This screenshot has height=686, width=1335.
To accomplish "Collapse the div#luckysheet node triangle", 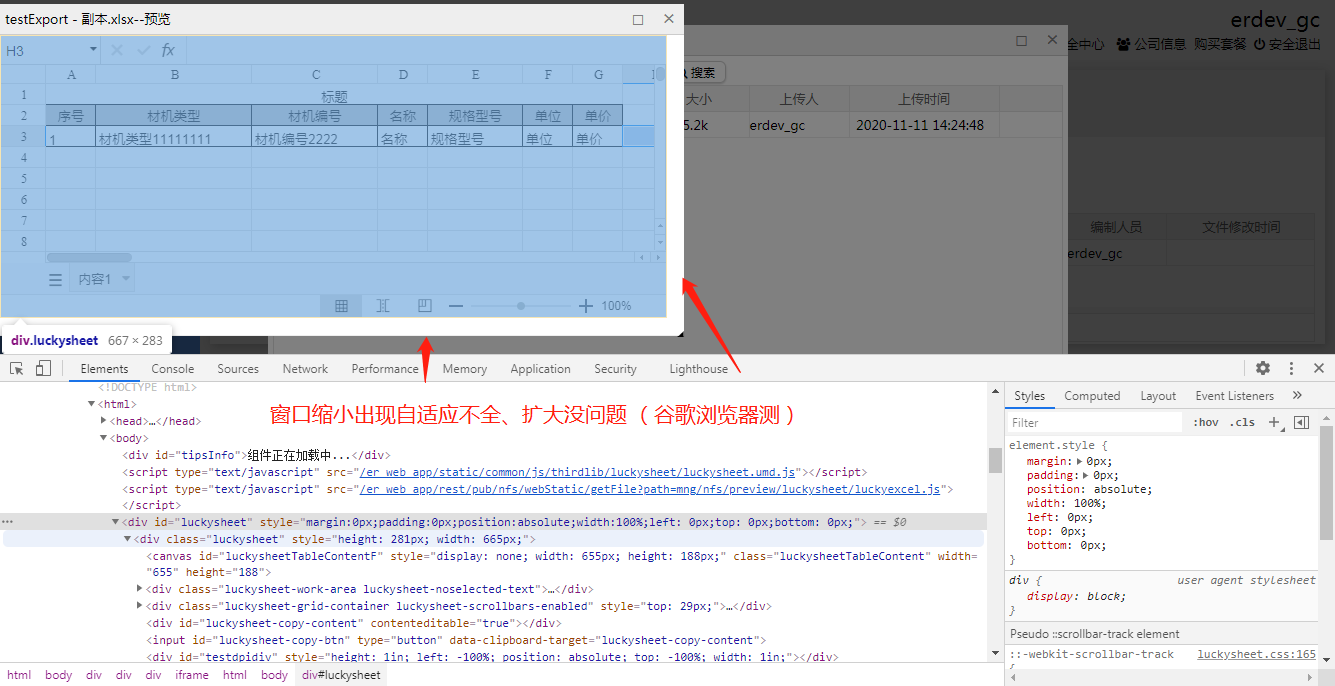I will click(116, 522).
